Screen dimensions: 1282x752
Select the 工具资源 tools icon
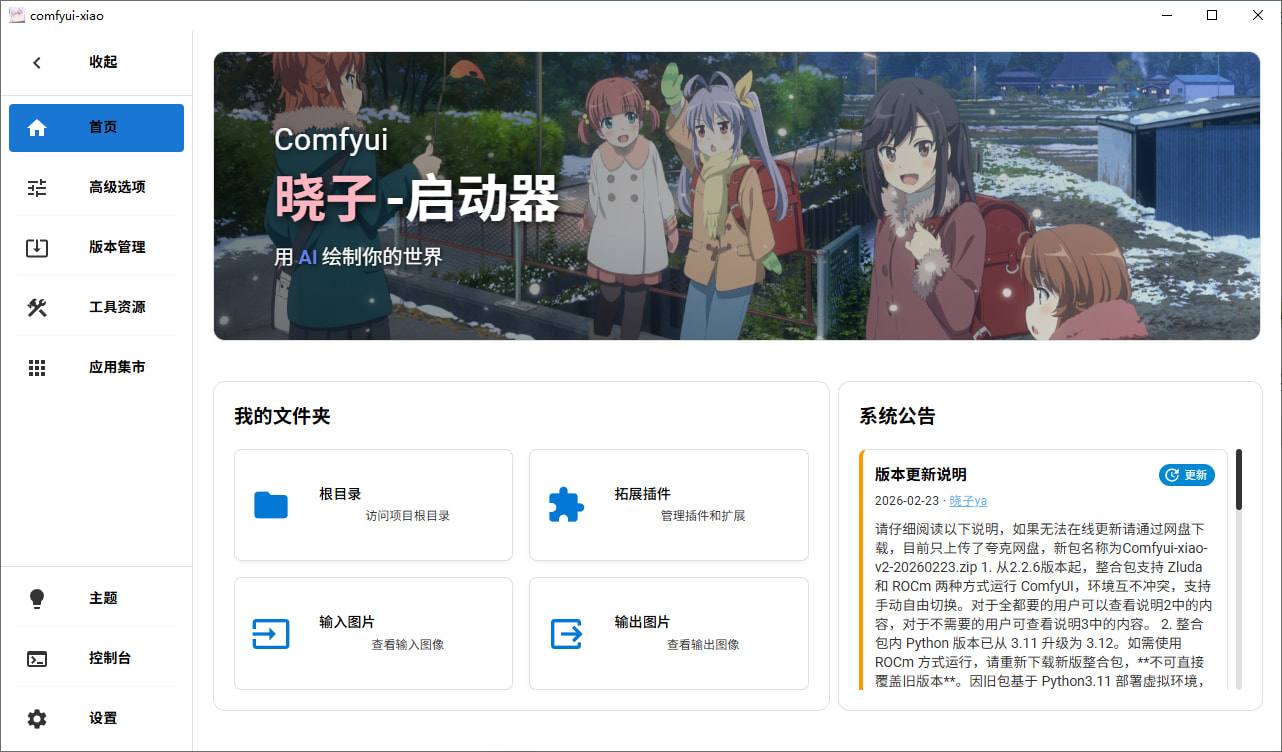coord(37,307)
